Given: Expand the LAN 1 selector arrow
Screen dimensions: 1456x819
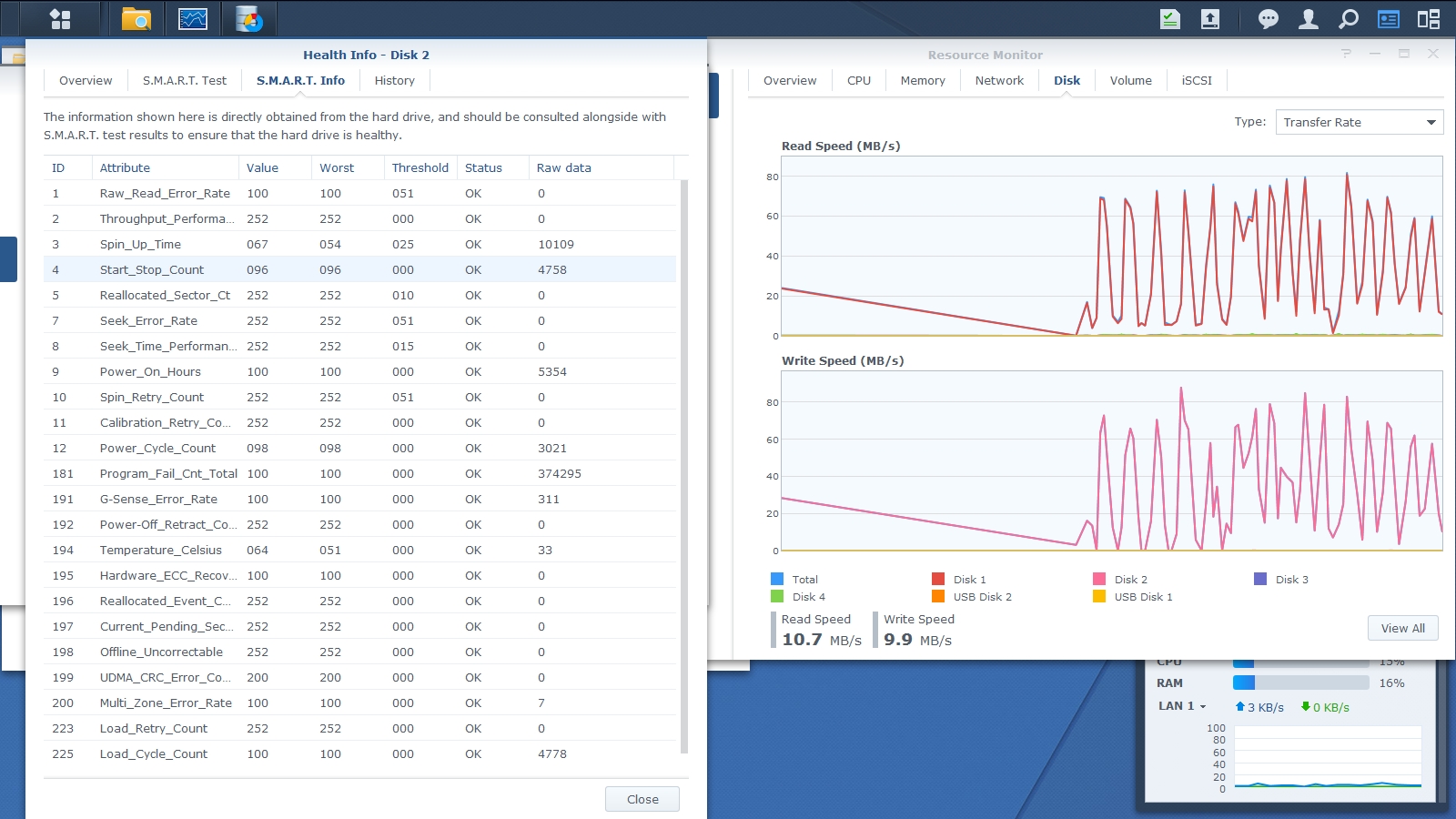Looking at the screenshot, I should pos(1203,706).
